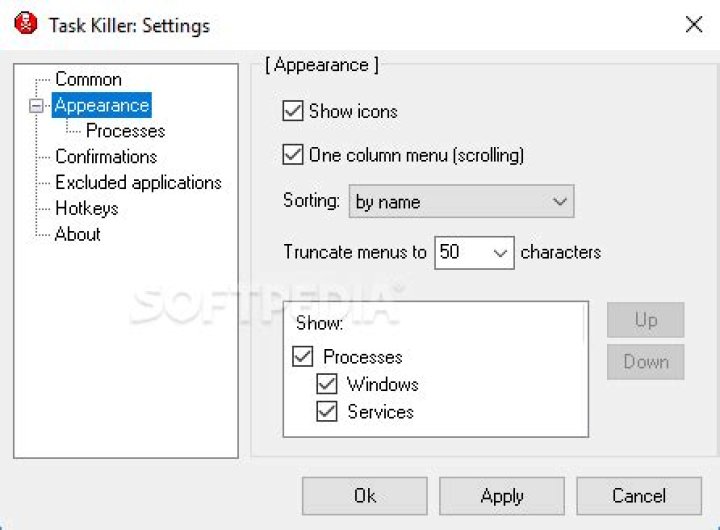This screenshot has width=720, height=530.
Task: Cancel the settings dialog
Action: coord(639,496)
